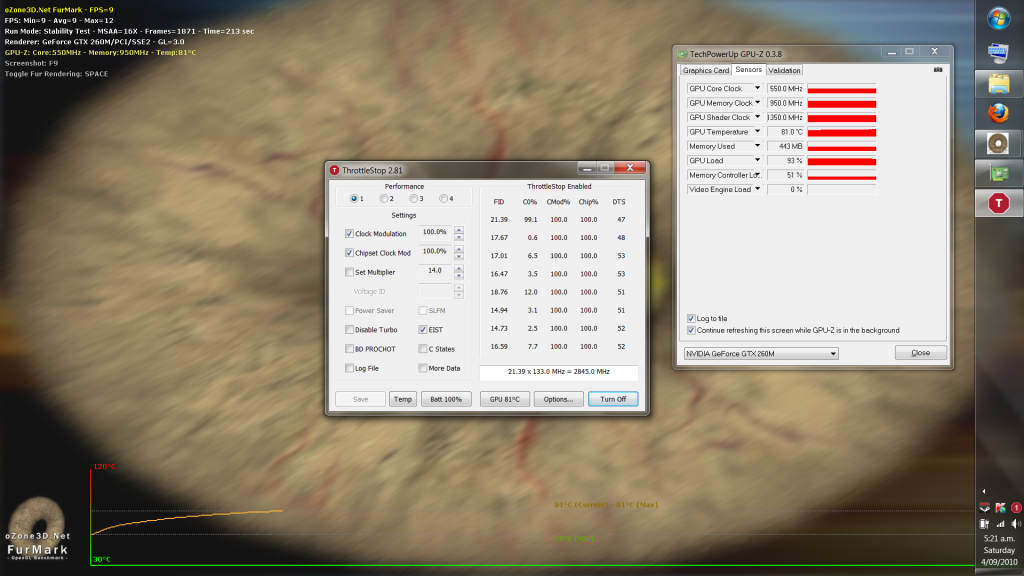Close GPU-Z with the title bar X
Screen dimensions: 1024x576
click(935, 52)
